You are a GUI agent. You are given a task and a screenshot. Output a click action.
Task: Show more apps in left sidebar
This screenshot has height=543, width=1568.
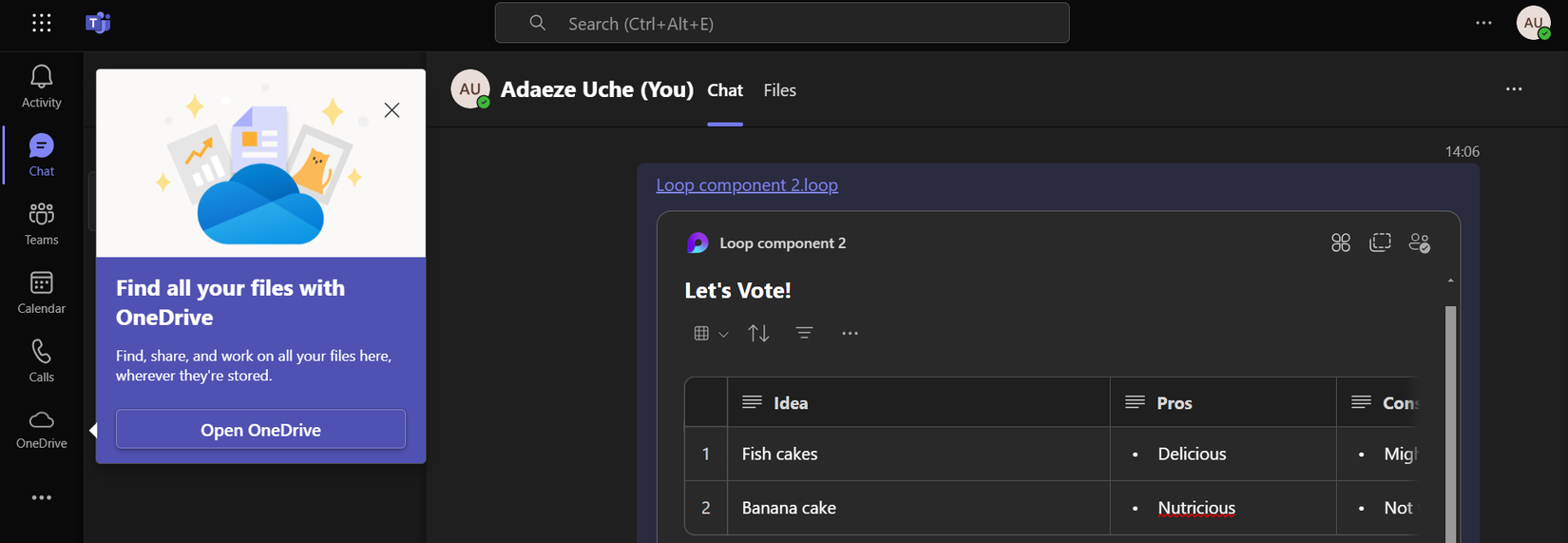coord(41,497)
